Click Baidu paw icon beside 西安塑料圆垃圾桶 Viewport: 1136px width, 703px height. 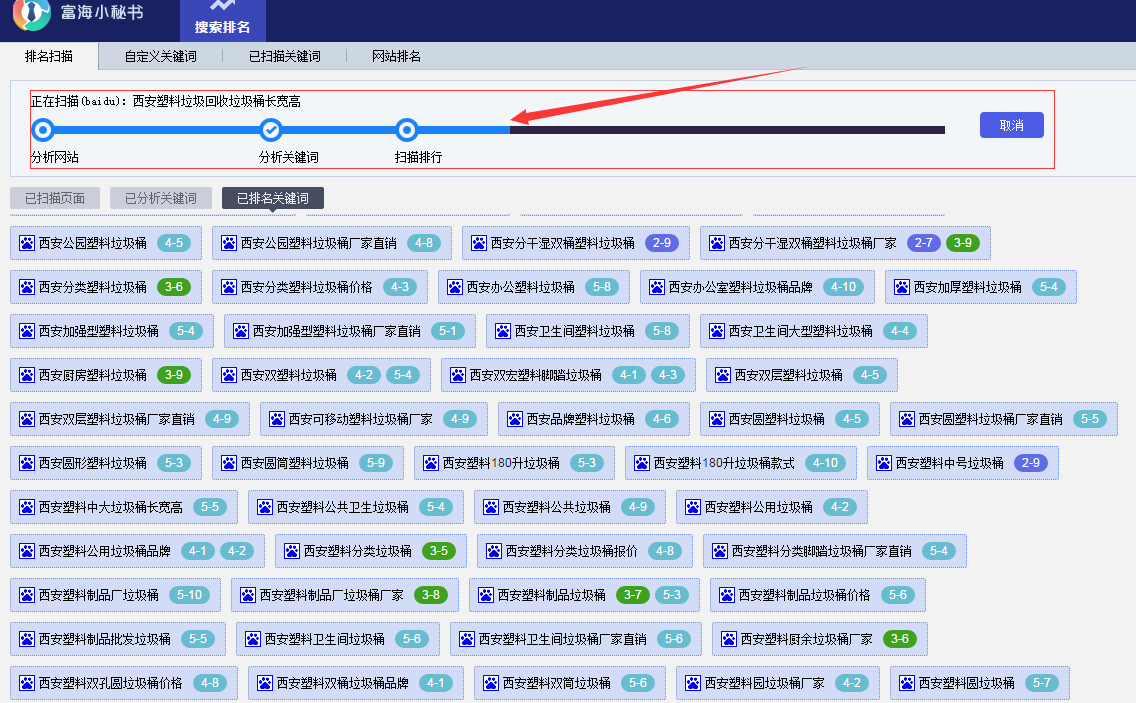[907, 683]
